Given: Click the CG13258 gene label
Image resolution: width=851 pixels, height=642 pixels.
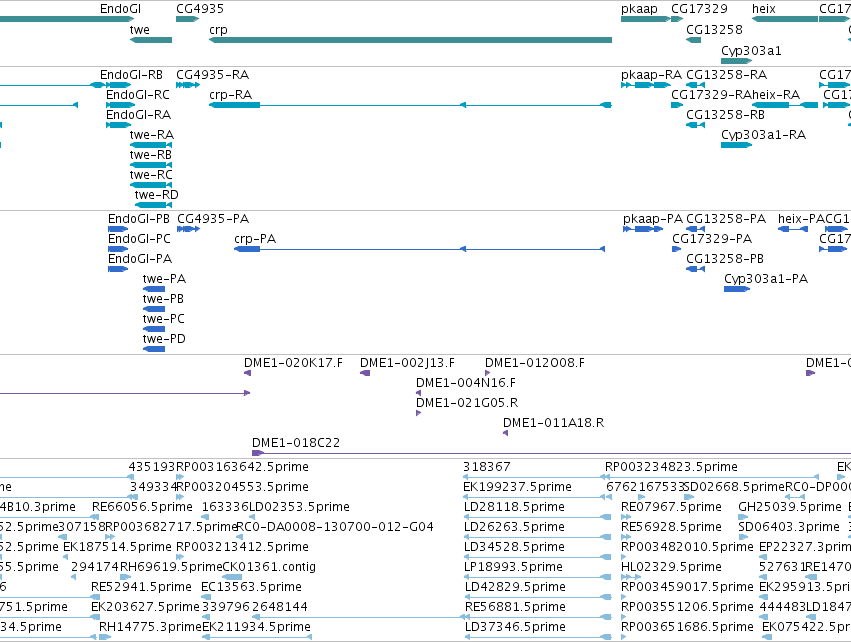Looking at the screenshot, I should pos(714,29).
